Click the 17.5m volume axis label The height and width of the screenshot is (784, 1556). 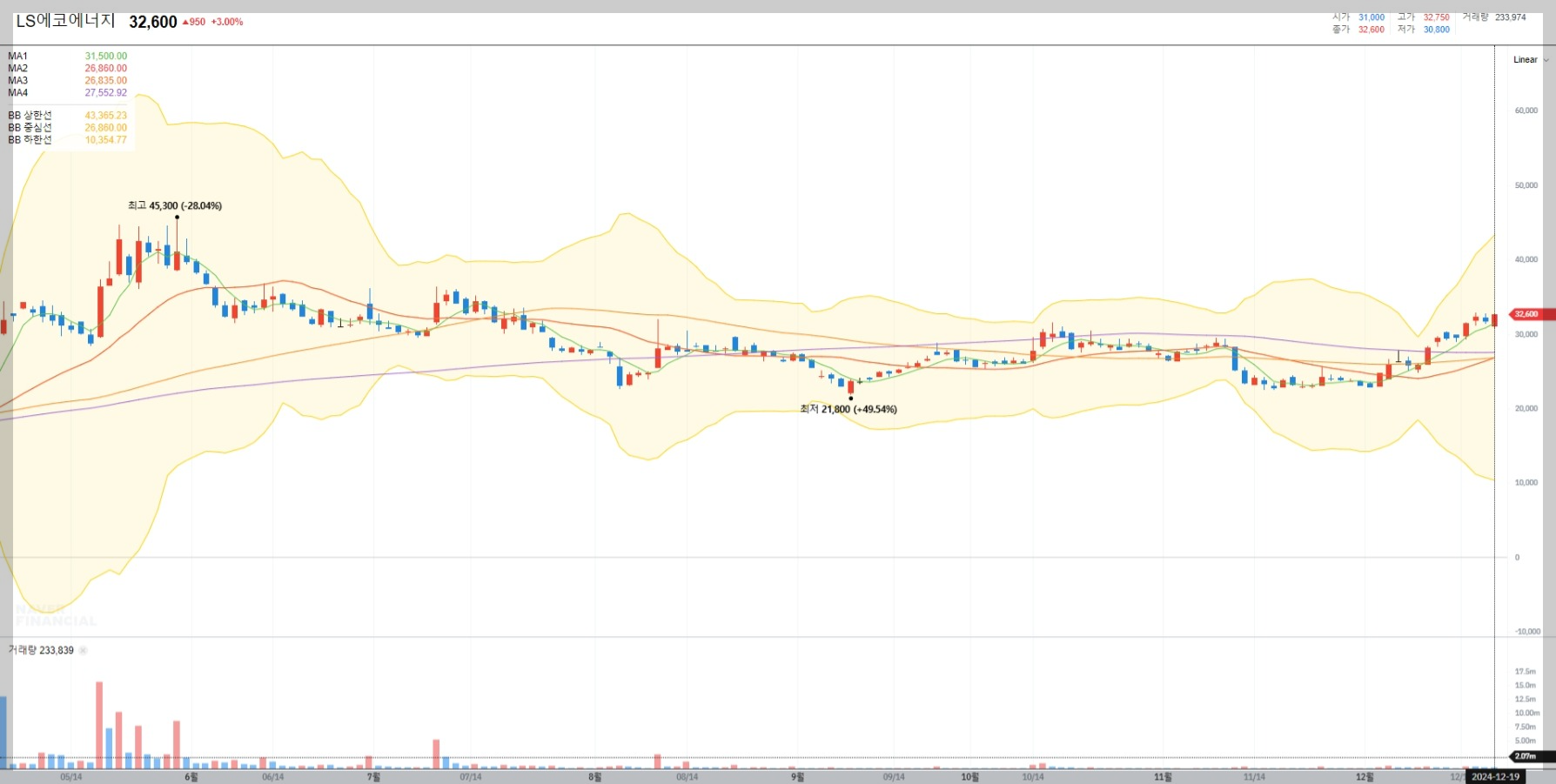click(1526, 672)
